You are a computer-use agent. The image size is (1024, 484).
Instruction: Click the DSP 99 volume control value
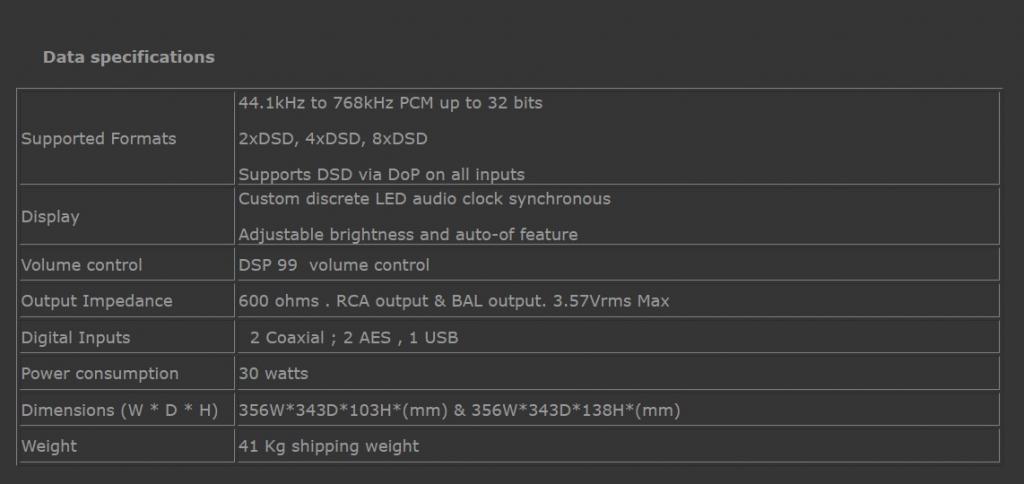click(334, 265)
